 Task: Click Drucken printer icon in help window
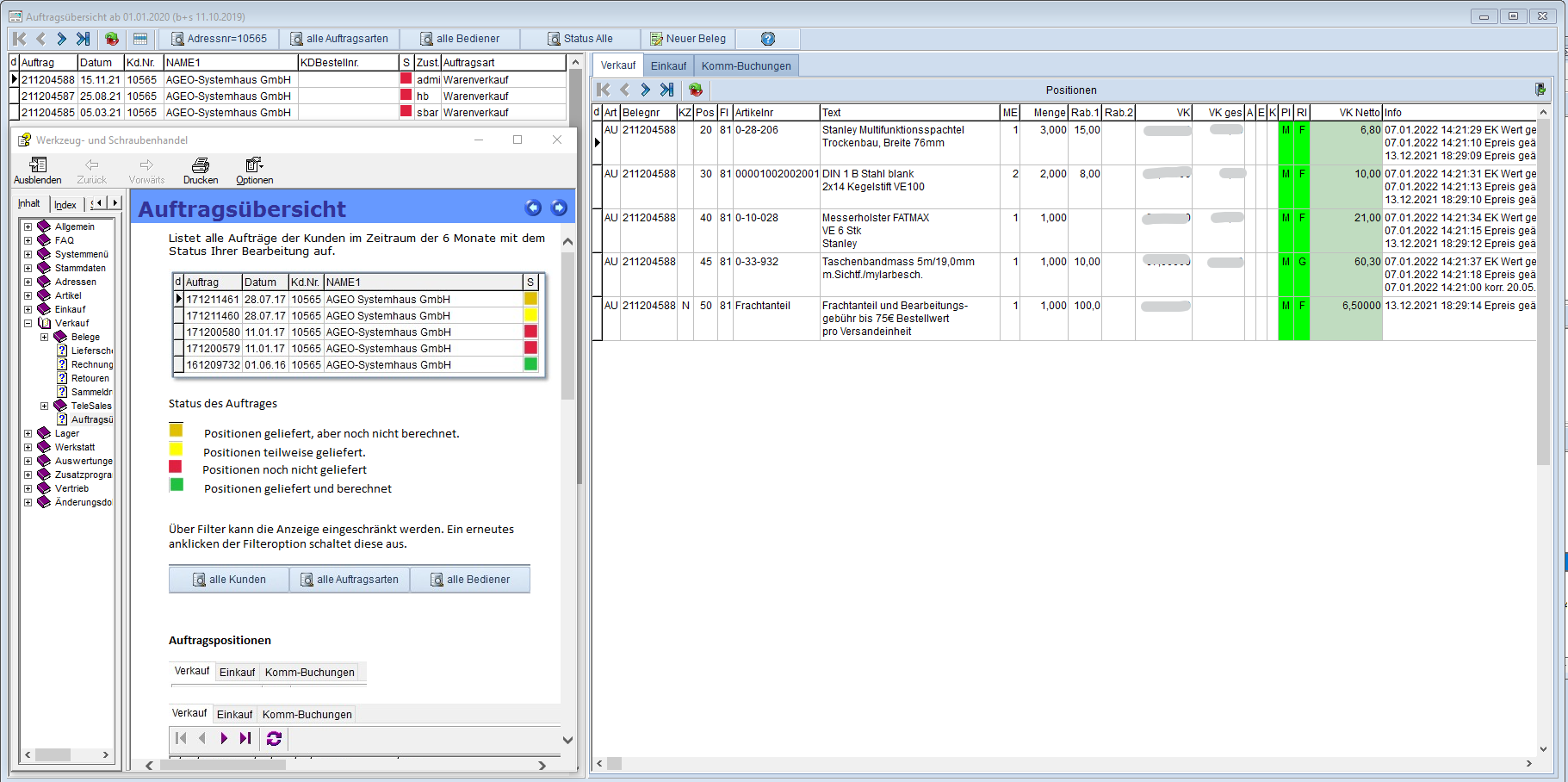(x=201, y=171)
